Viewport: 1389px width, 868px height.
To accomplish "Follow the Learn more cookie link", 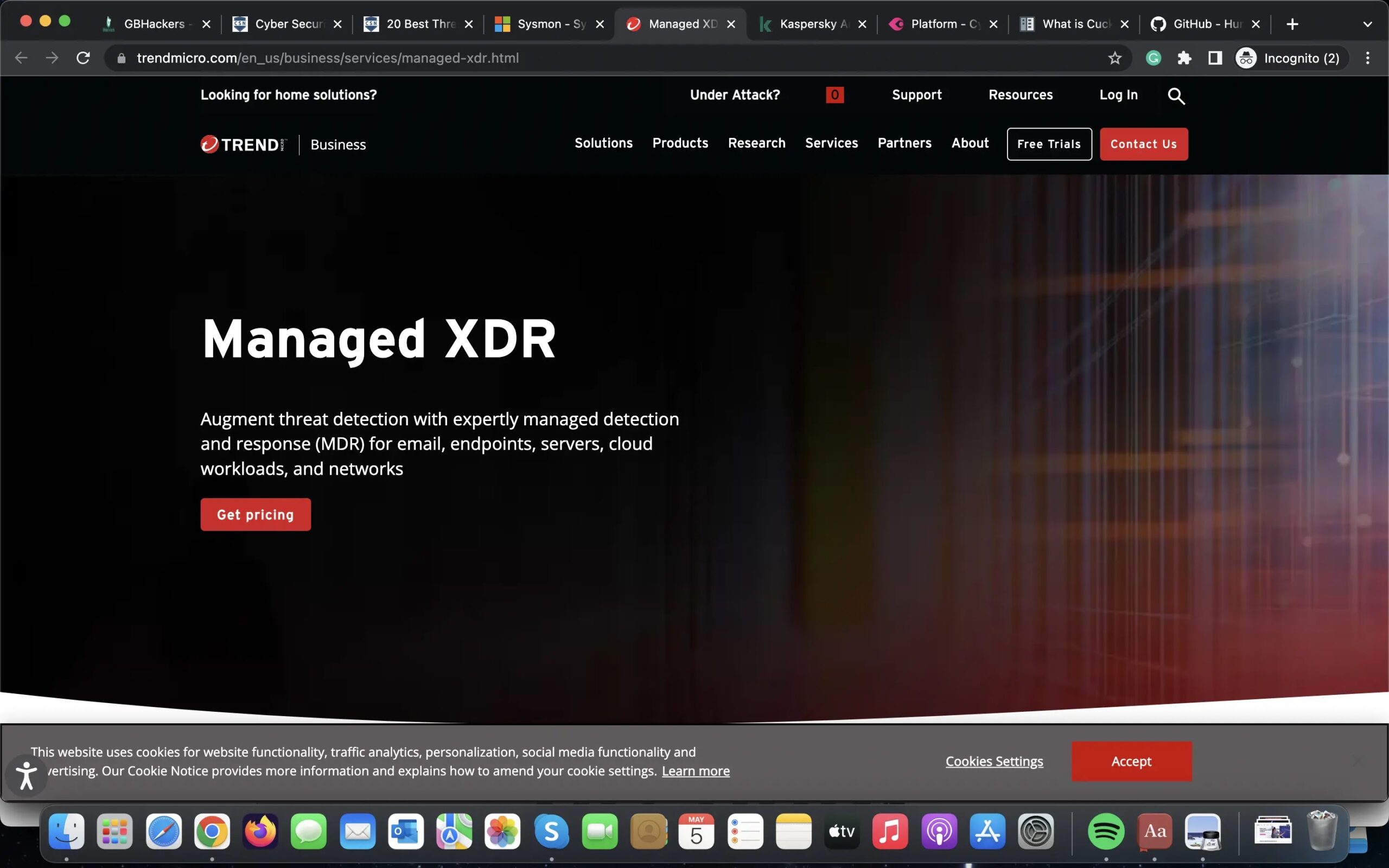I will pyautogui.click(x=696, y=771).
